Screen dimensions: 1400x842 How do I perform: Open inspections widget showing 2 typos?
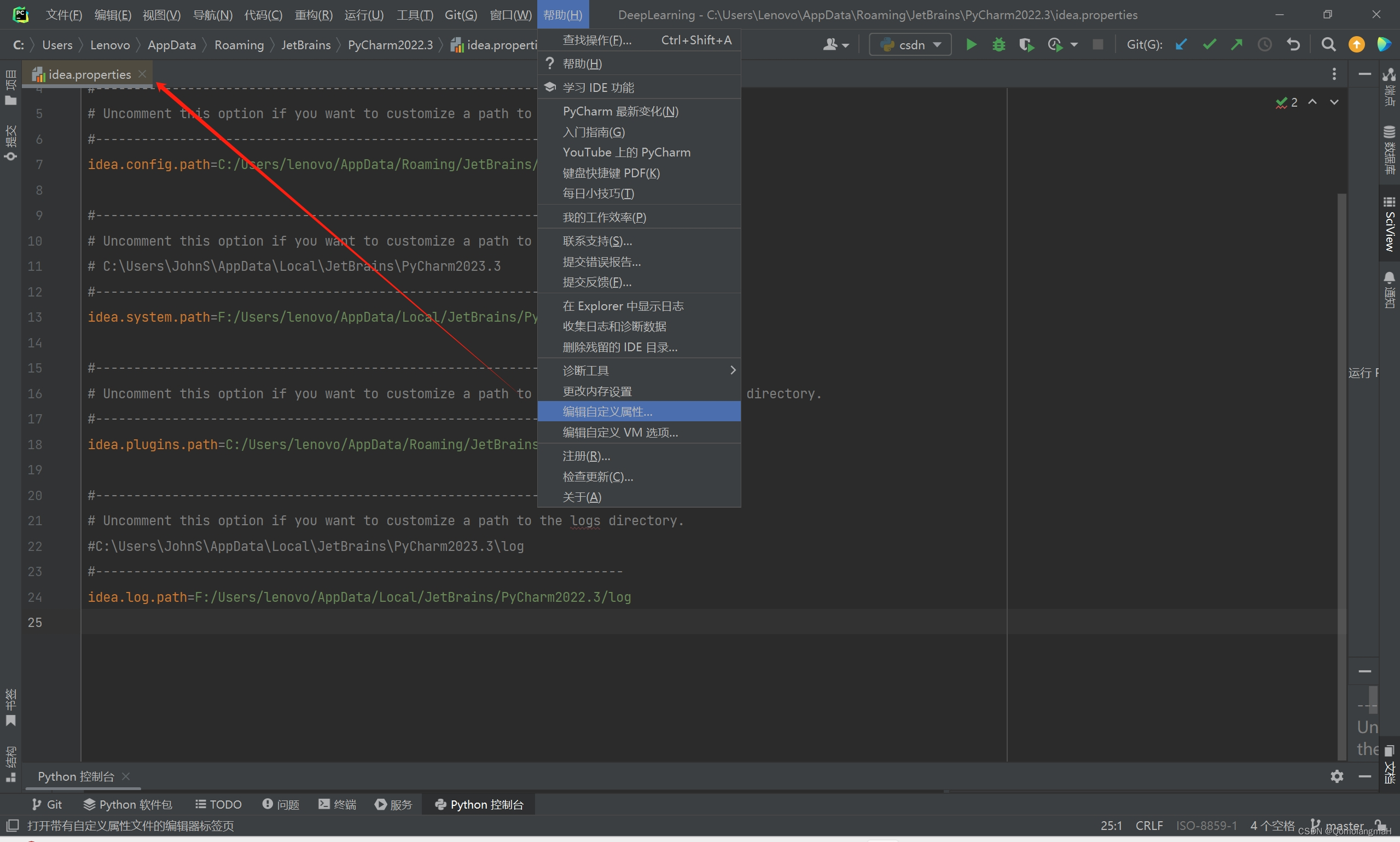[x=1286, y=102]
